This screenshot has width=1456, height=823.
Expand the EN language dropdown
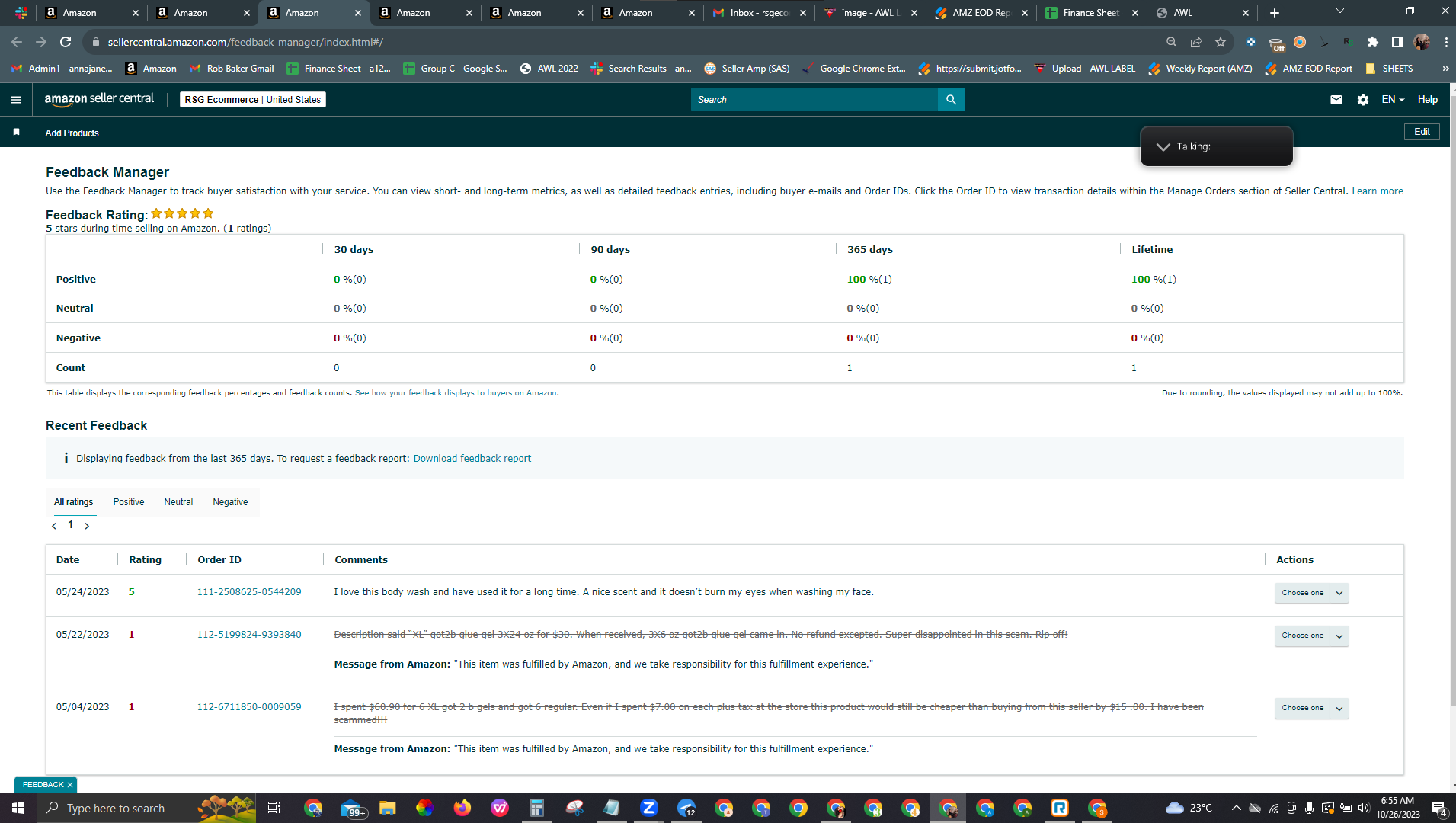click(1393, 100)
